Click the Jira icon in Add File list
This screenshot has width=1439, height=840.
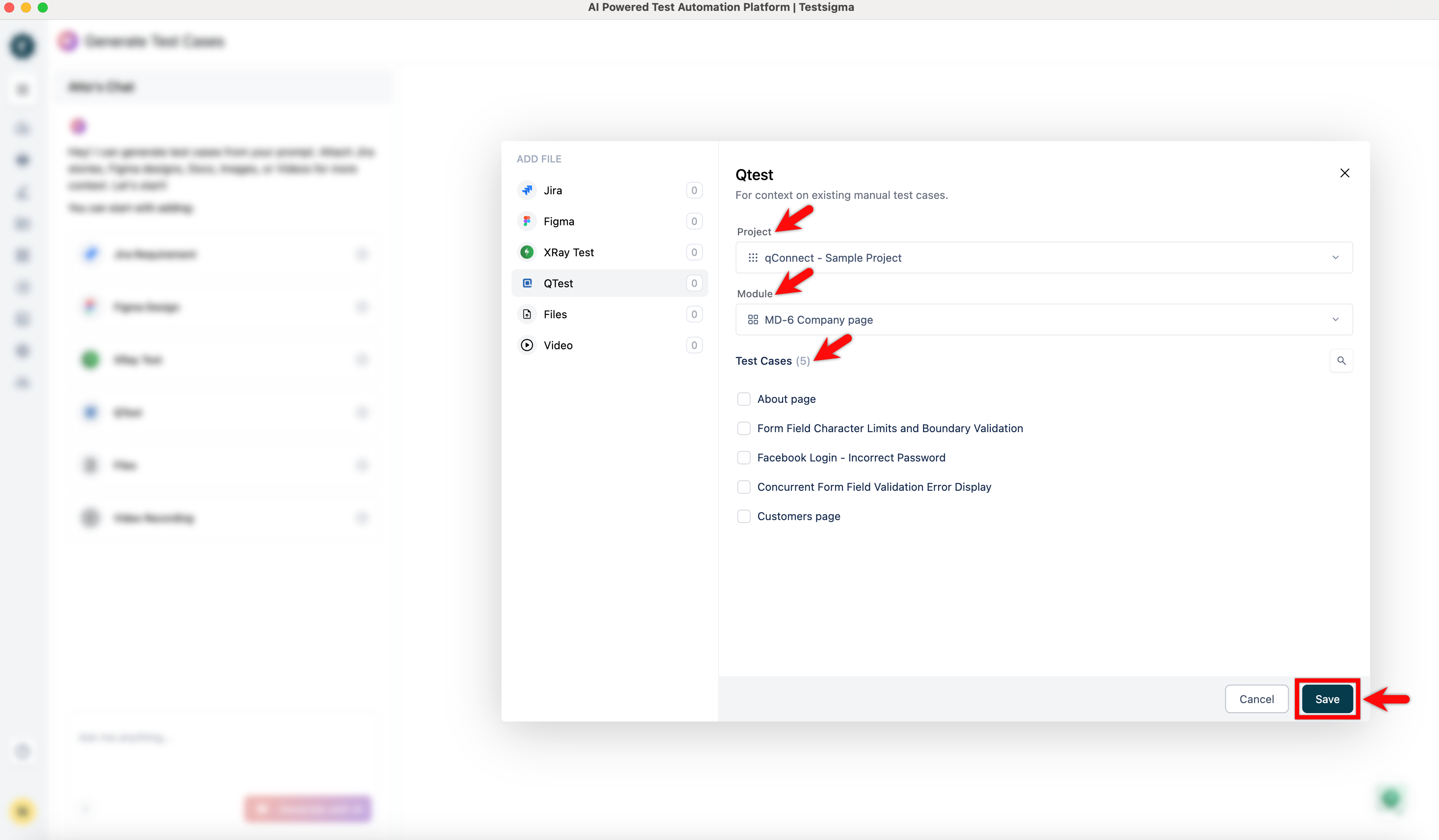[x=526, y=190]
